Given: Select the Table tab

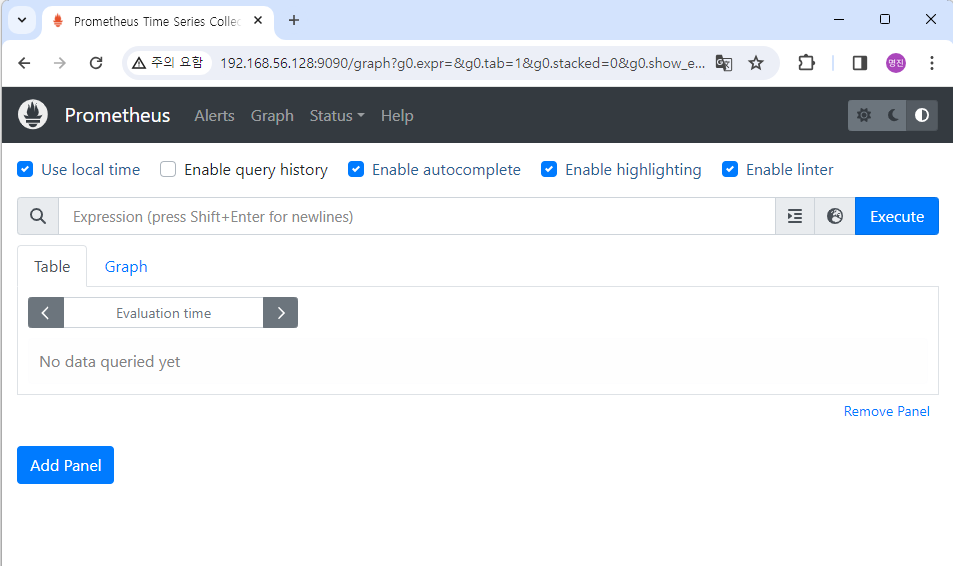Looking at the screenshot, I should 52,266.
